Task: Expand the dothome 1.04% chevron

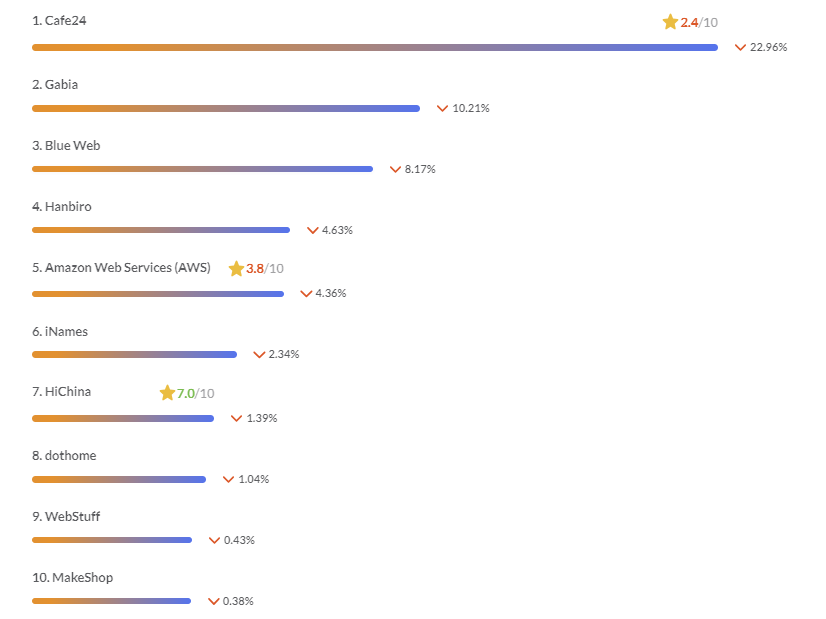Action: (x=228, y=479)
